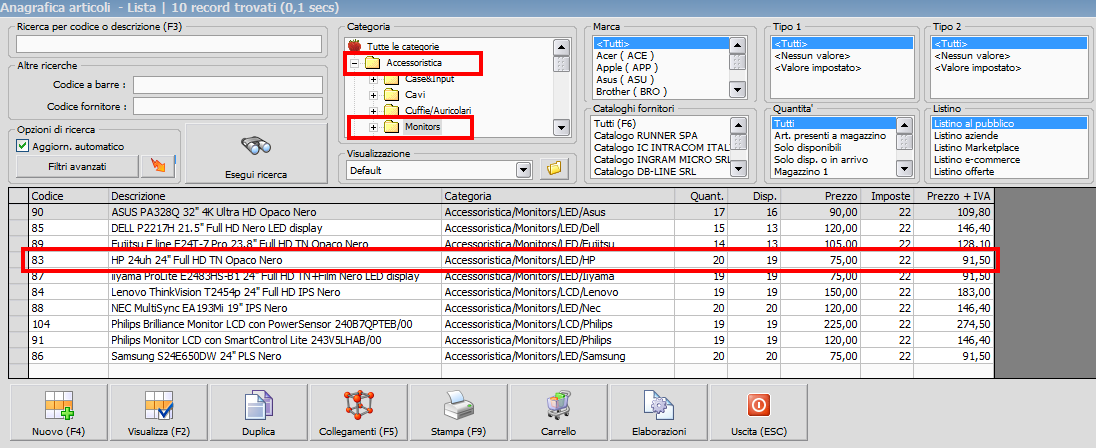The height and width of the screenshot is (448, 1096).
Task: Click the Visualizza (F2) grid-check icon
Action: click(x=159, y=405)
